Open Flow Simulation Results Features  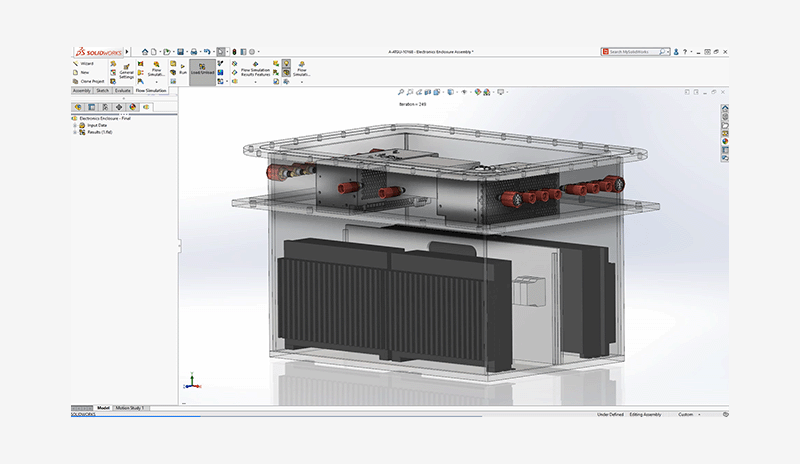[x=254, y=72]
